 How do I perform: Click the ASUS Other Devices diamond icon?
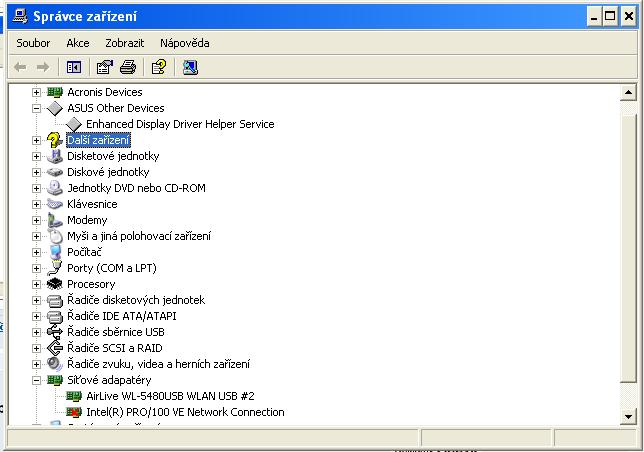55,108
